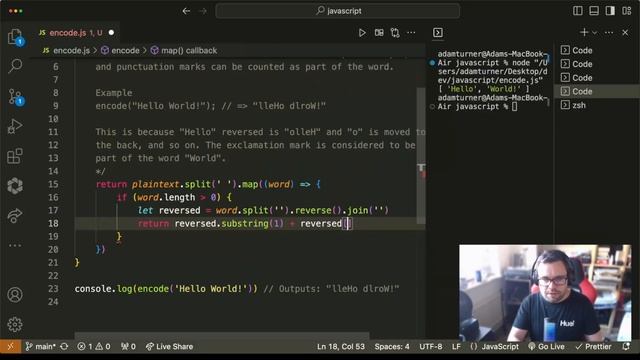Click encode.js in the breadcrumb
This screenshot has height=360, width=640.
point(71,51)
